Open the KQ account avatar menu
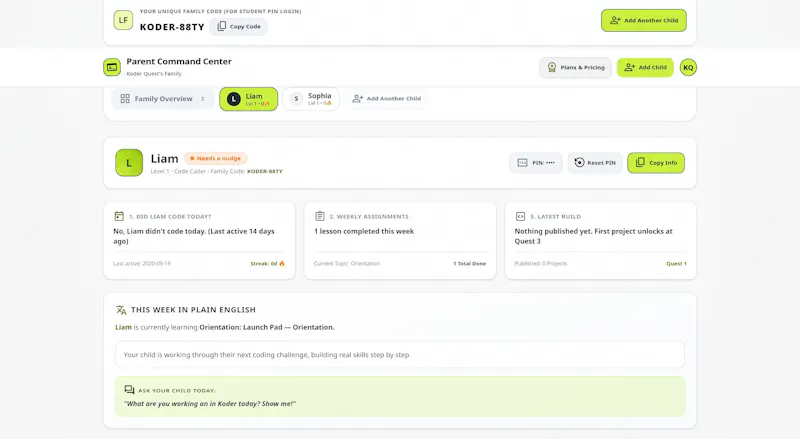 688,67
